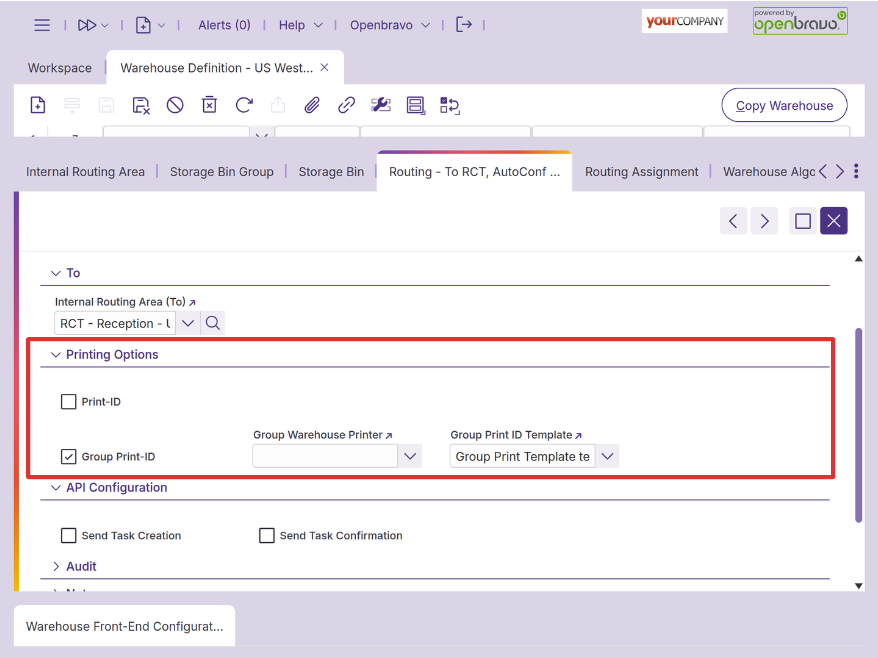Click the Copy Warehouse button
Screen dimensions: 878x658
click(x=784, y=106)
